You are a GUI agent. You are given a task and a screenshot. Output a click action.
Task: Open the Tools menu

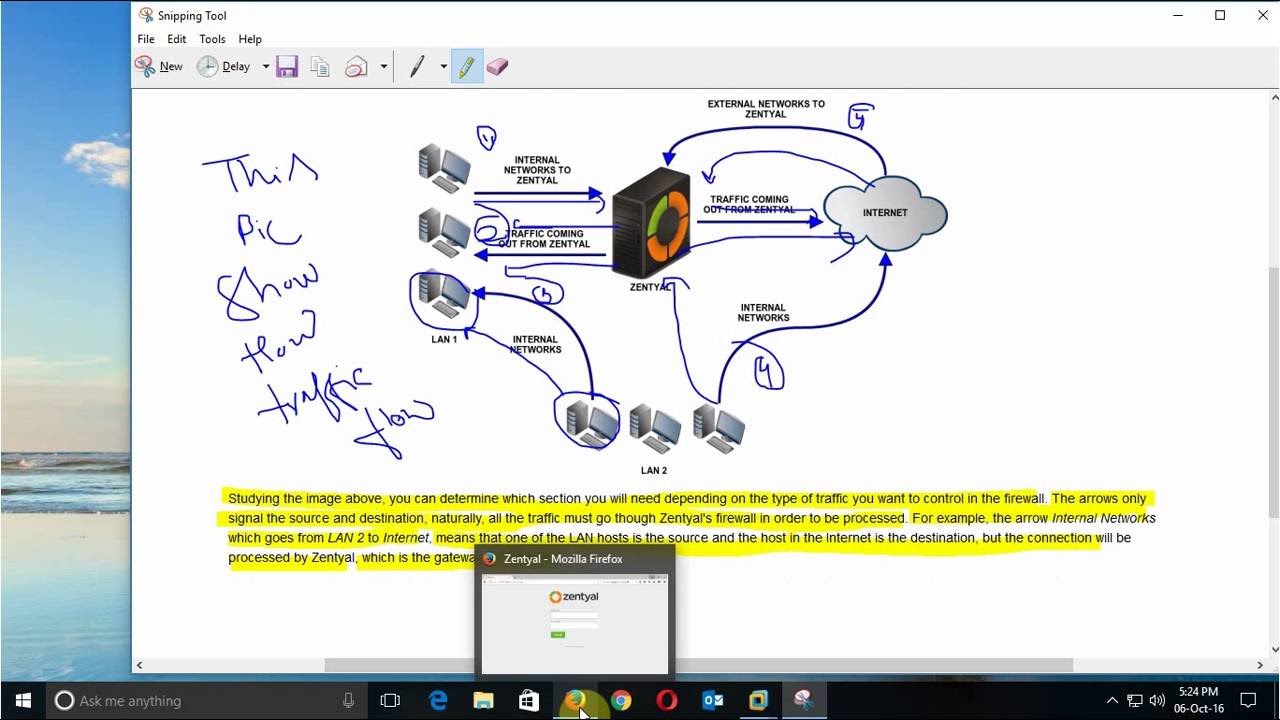click(212, 39)
